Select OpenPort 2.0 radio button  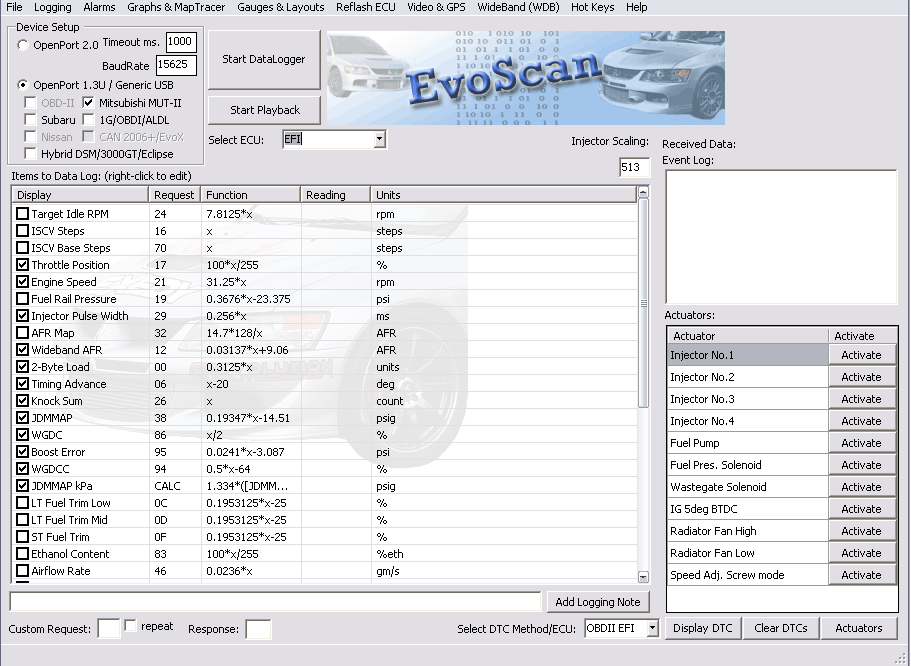point(23,45)
